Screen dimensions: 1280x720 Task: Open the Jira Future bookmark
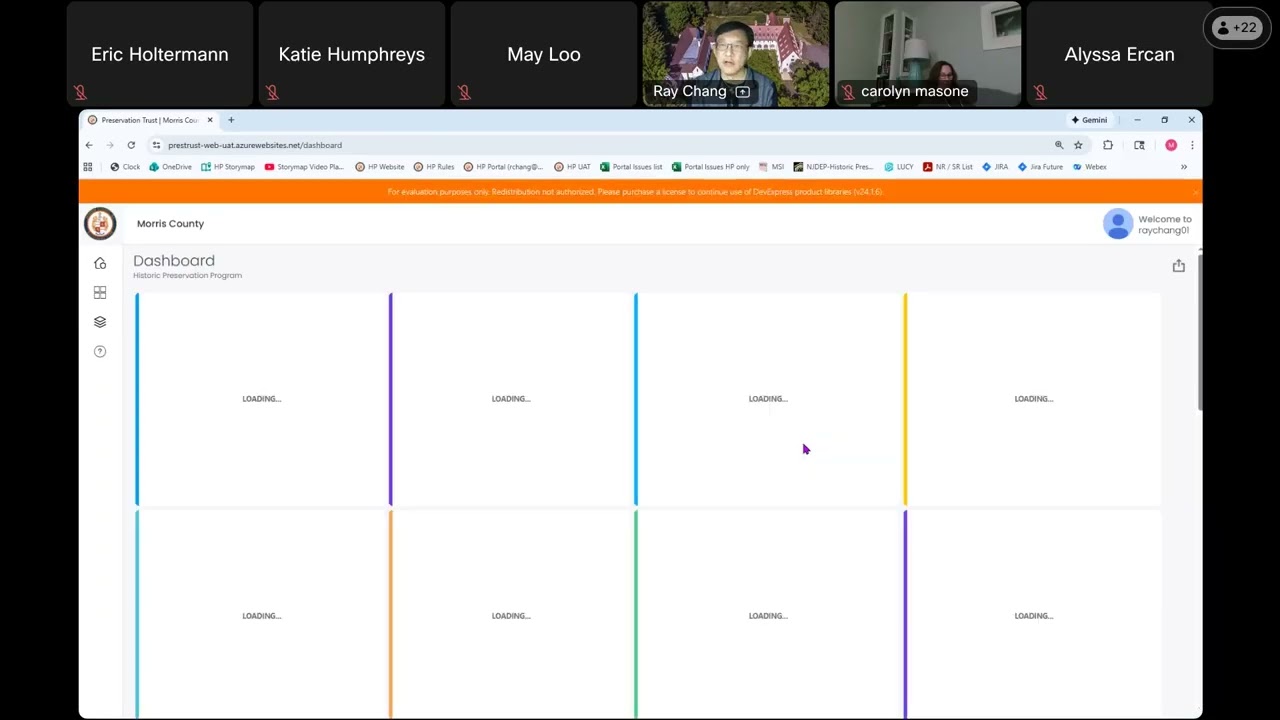click(x=1041, y=167)
